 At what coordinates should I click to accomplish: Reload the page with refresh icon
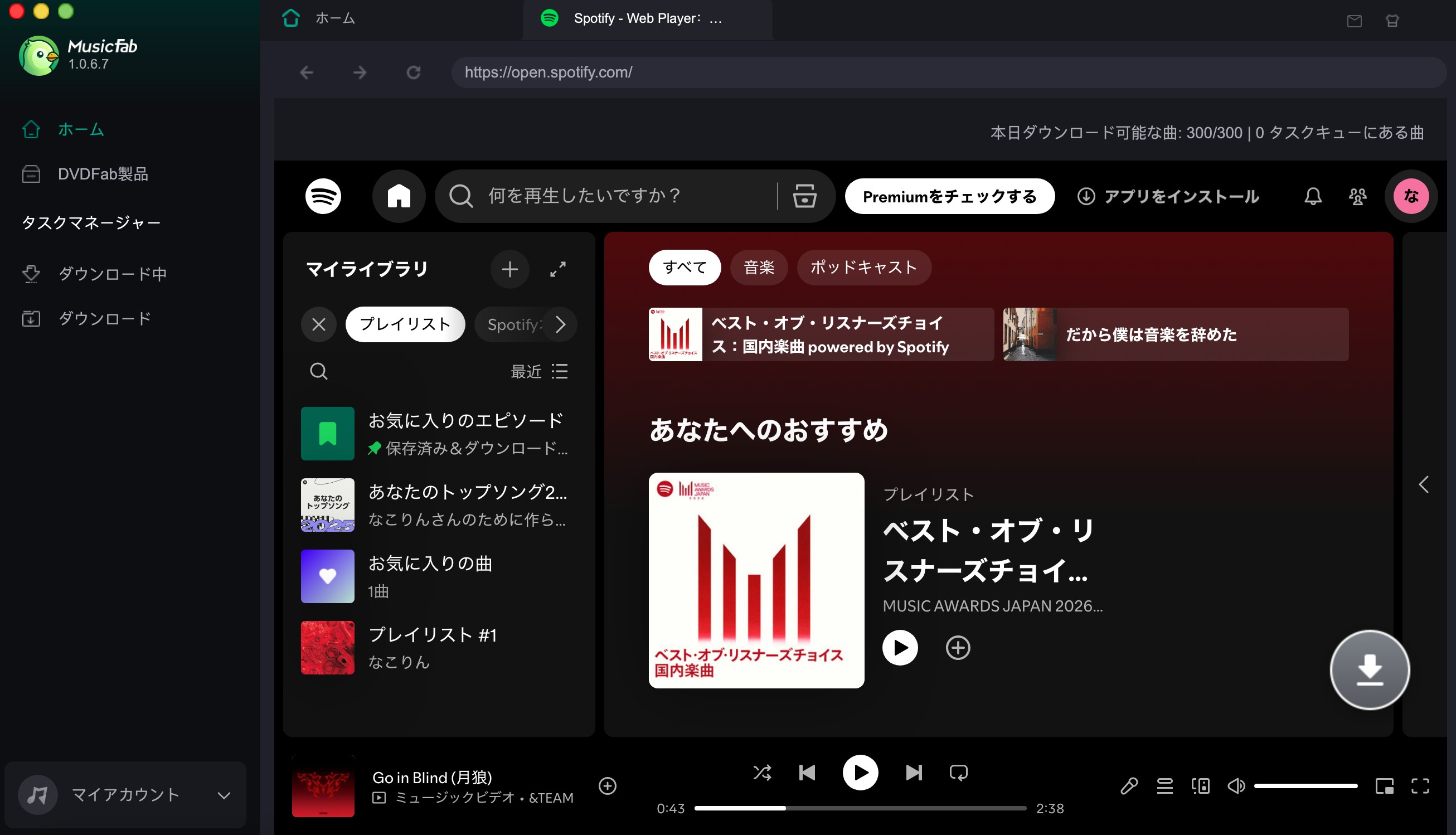(414, 72)
